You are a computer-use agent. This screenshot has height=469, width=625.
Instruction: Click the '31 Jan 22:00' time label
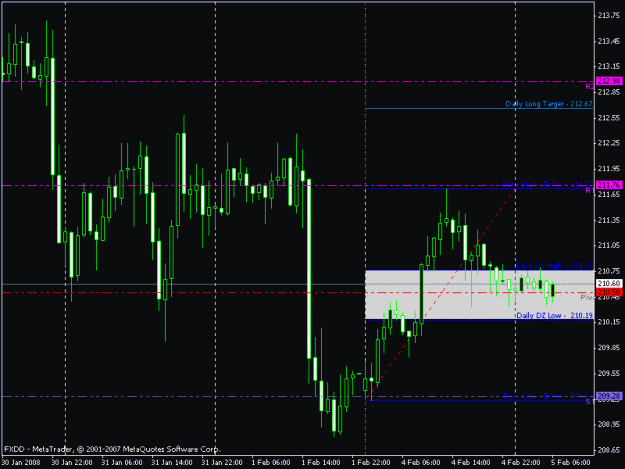[222, 462]
